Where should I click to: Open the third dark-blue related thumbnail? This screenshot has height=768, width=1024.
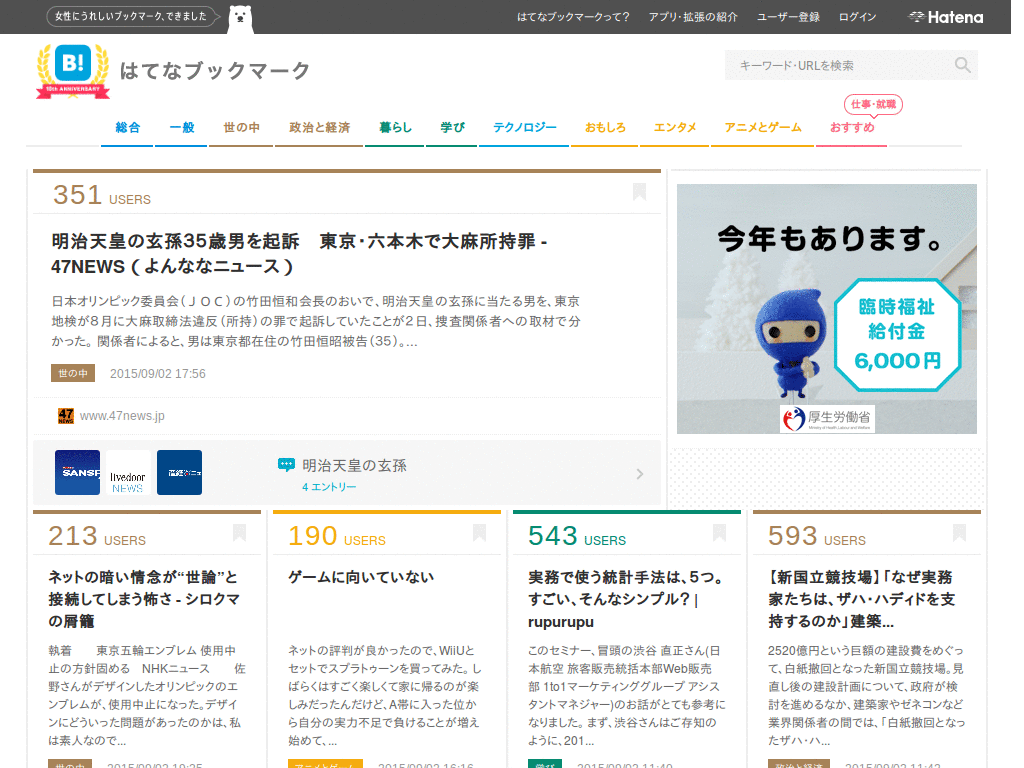click(x=180, y=472)
